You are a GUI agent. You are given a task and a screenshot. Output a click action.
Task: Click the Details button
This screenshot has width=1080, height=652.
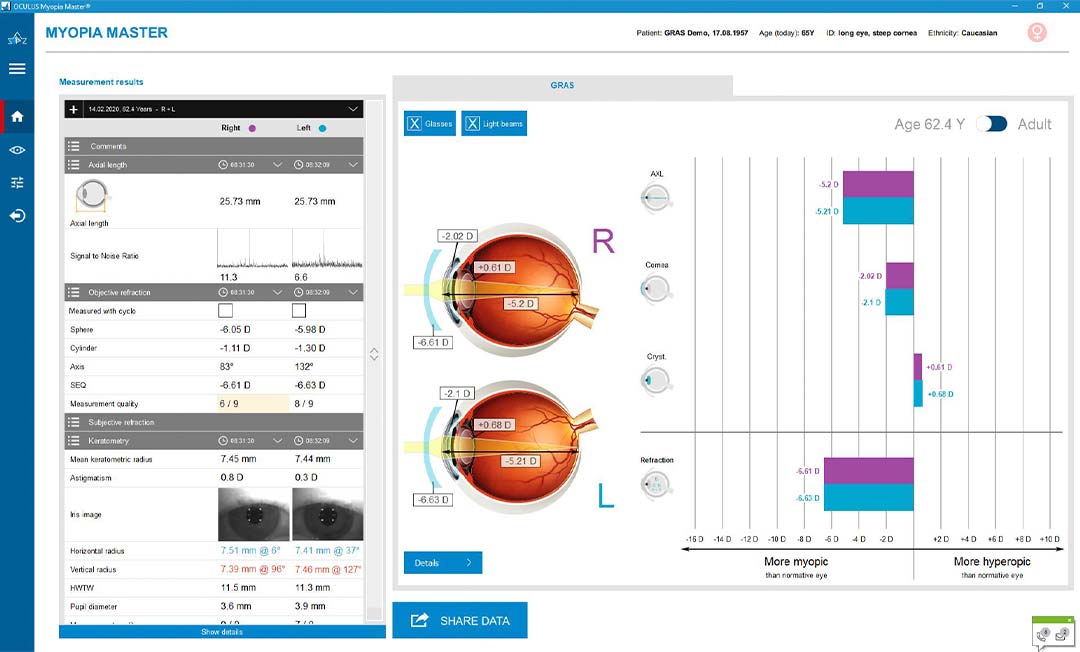point(443,562)
